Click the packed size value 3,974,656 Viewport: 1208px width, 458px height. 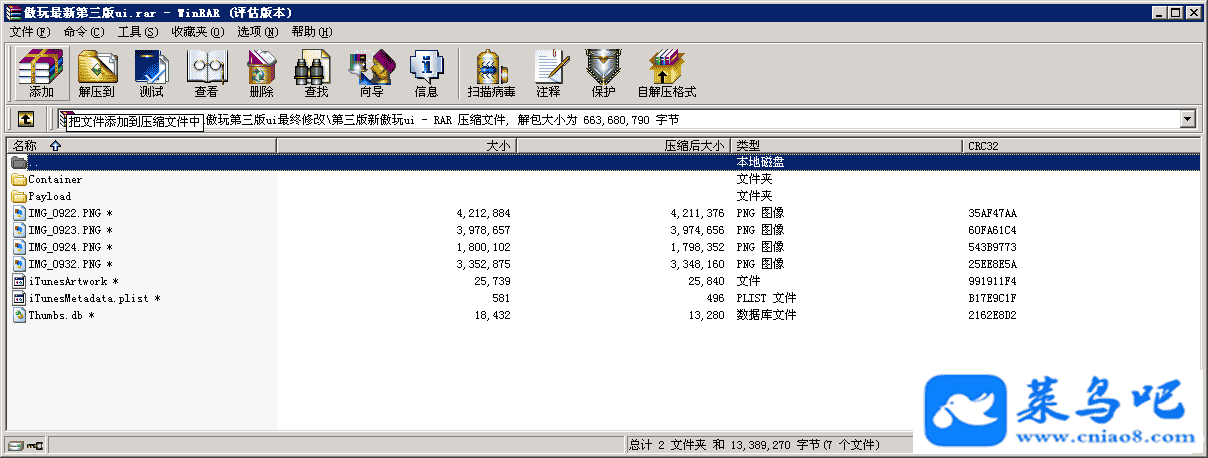[x=697, y=230]
